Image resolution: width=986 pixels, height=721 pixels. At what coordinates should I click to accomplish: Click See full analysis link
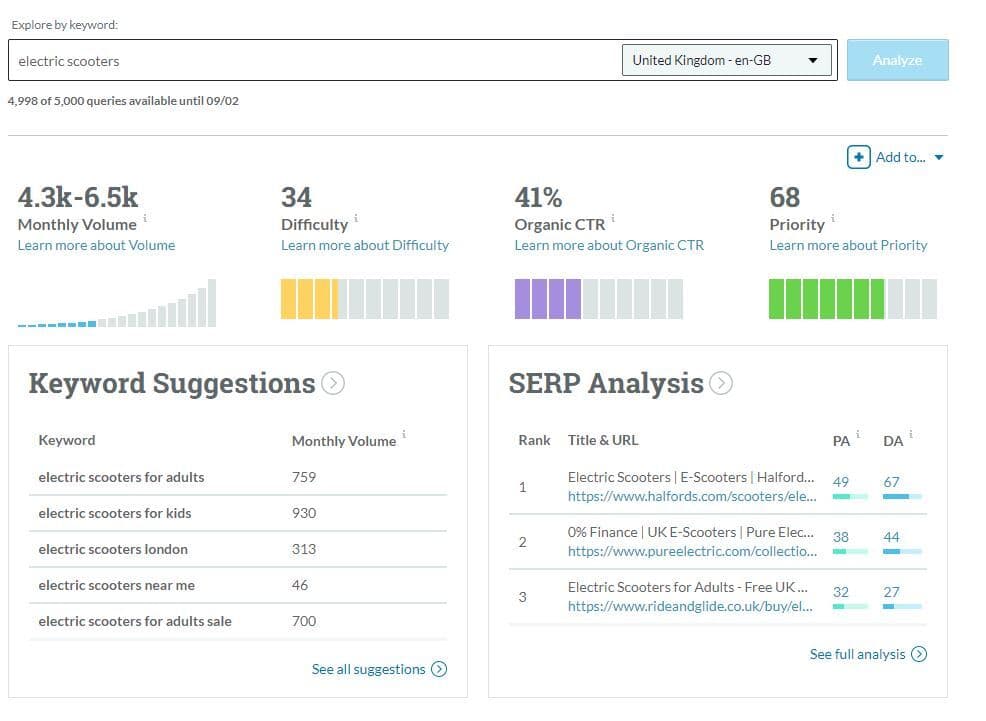tap(857, 654)
